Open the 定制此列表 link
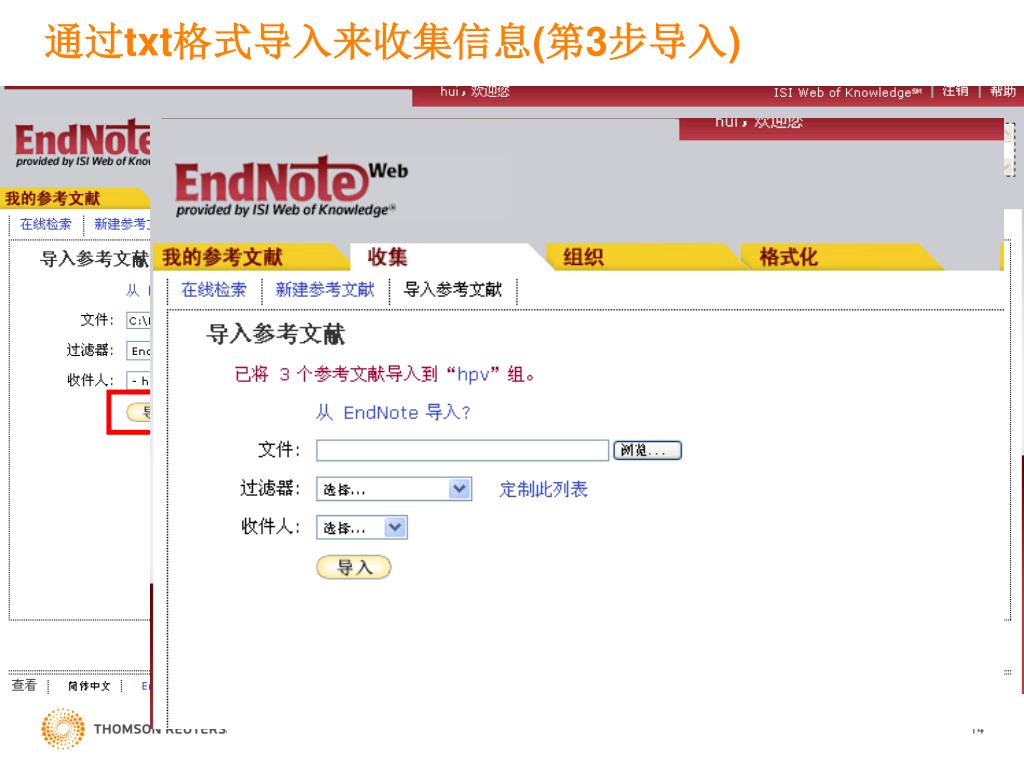The height and width of the screenshot is (768, 1024). pos(543,489)
